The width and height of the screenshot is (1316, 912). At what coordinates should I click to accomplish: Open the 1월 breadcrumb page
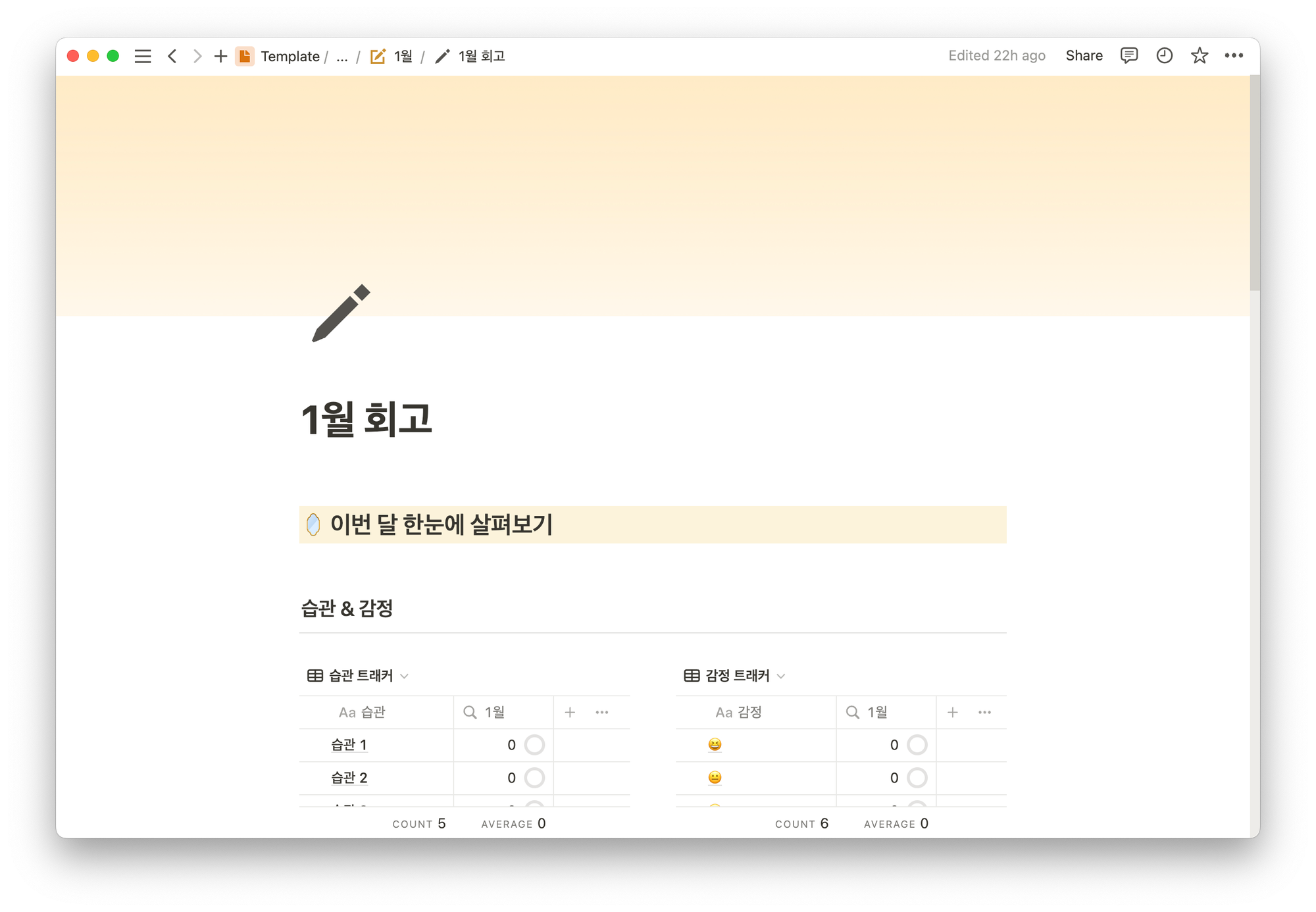pos(403,57)
